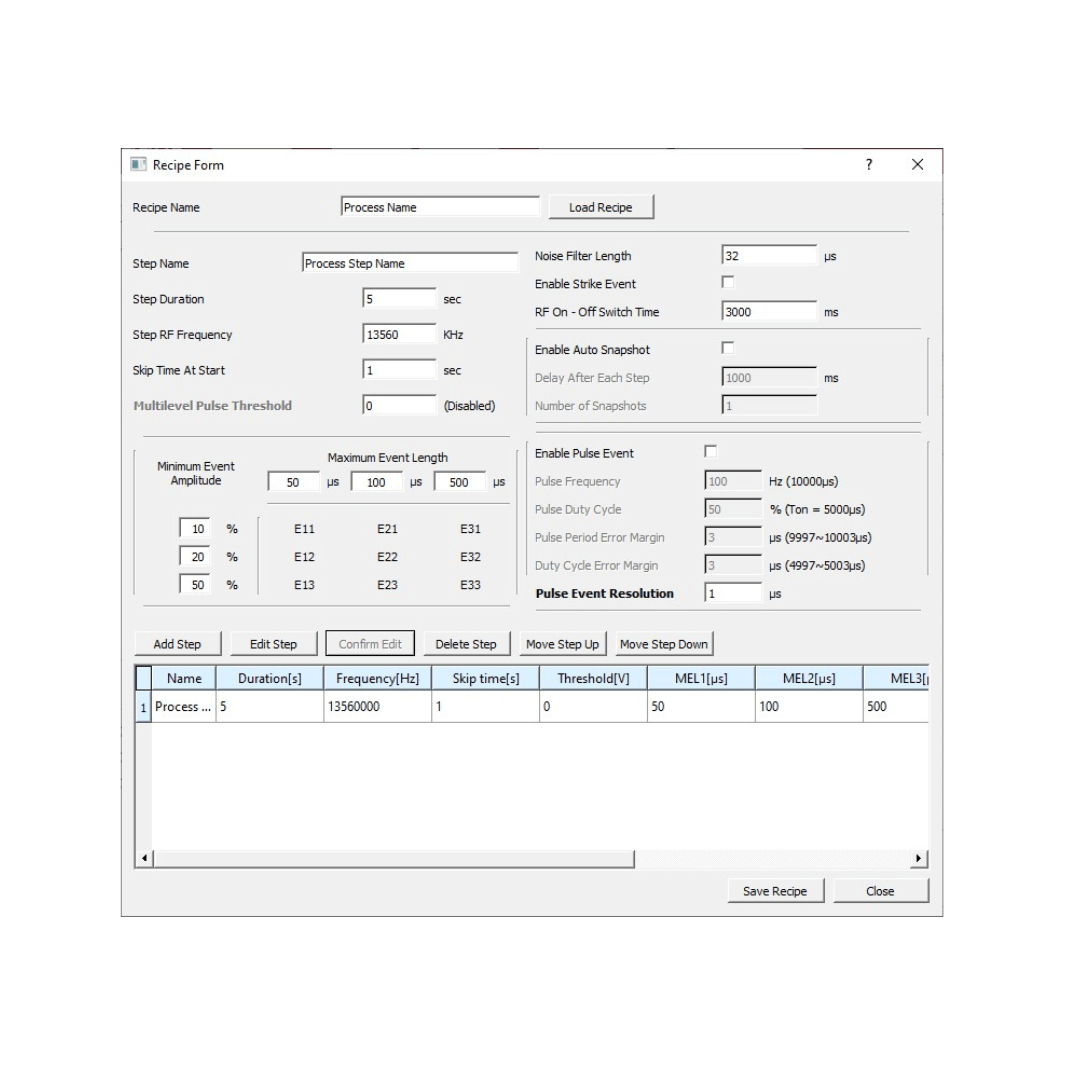The image size is (1080, 1080).
Task: Click the Add Step button
Action: point(177,644)
